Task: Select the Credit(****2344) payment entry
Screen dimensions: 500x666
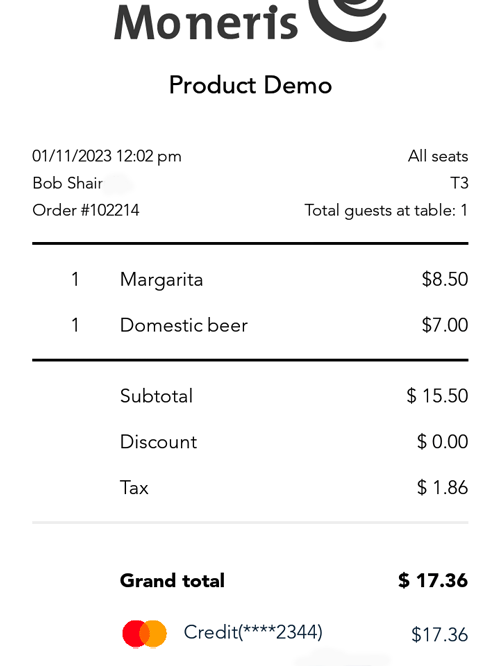Action: (x=253, y=632)
